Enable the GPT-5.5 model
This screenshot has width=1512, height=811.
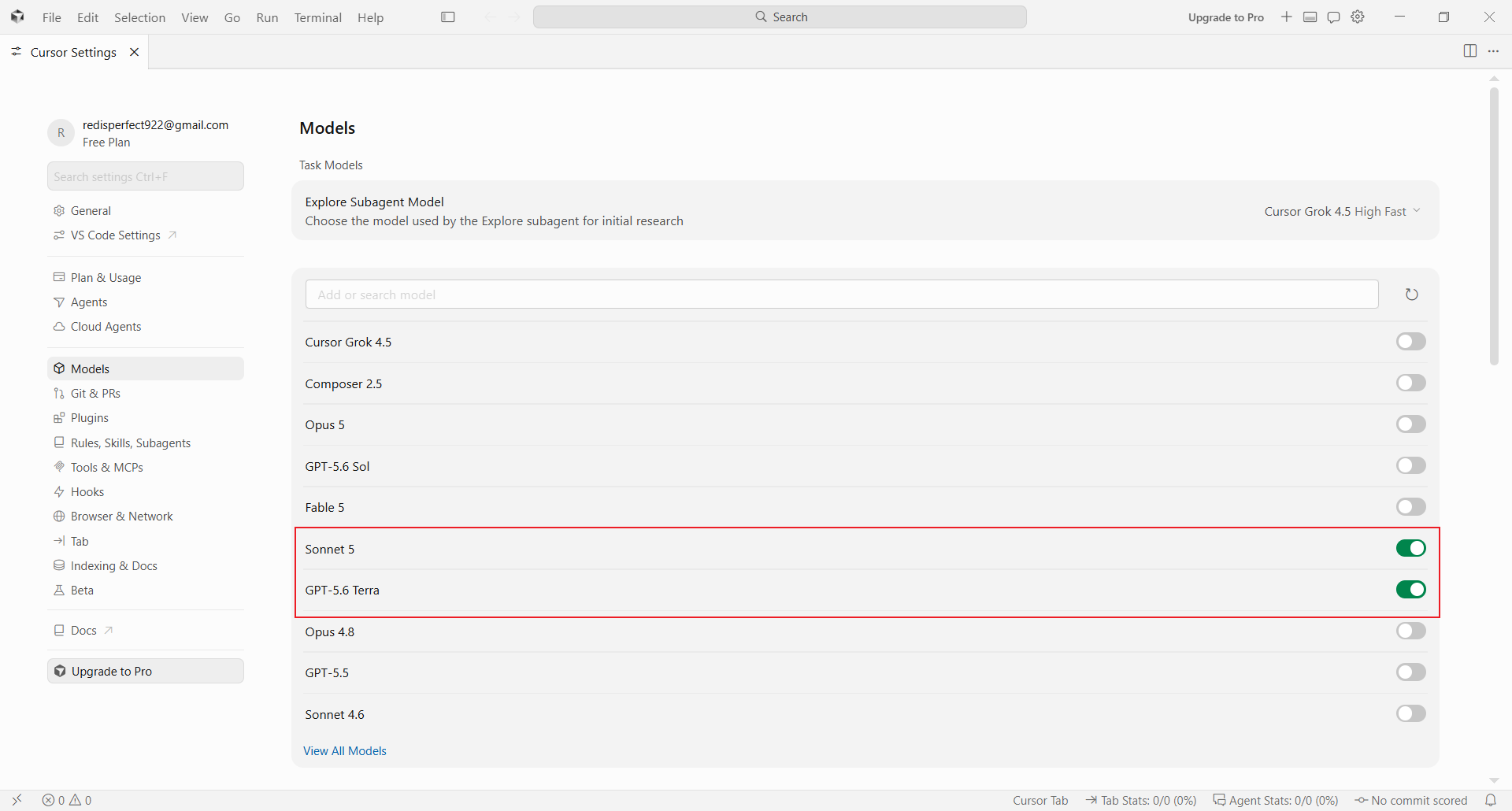pos(1410,672)
